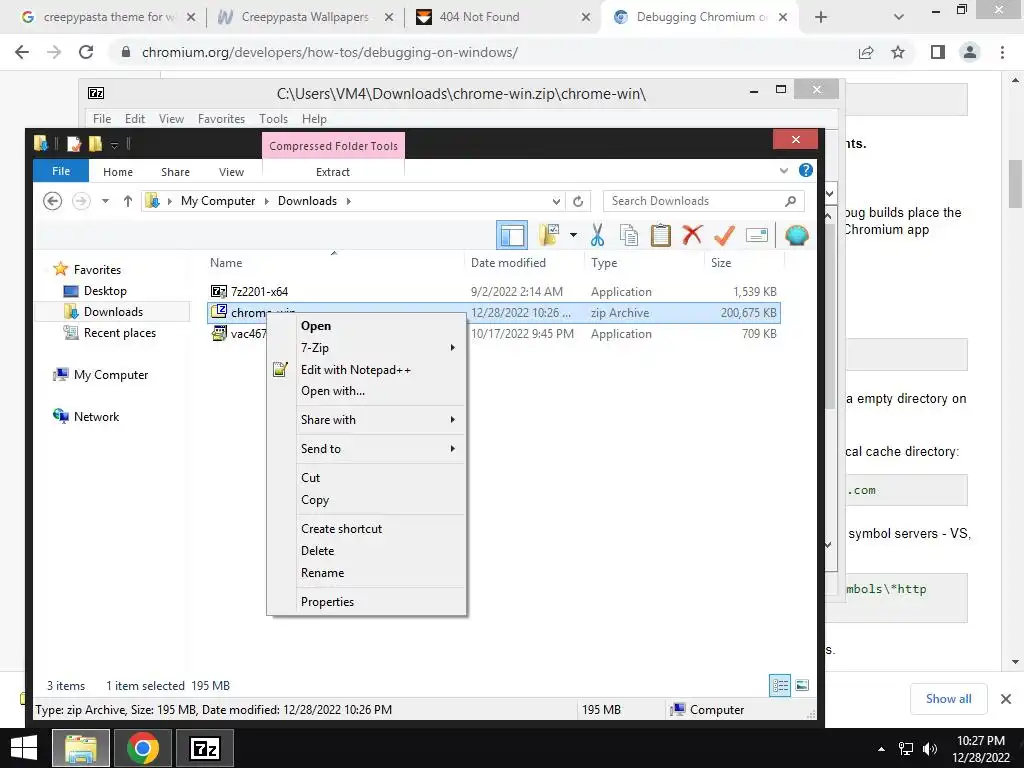Click the Explorer Back arrow button

(52, 201)
